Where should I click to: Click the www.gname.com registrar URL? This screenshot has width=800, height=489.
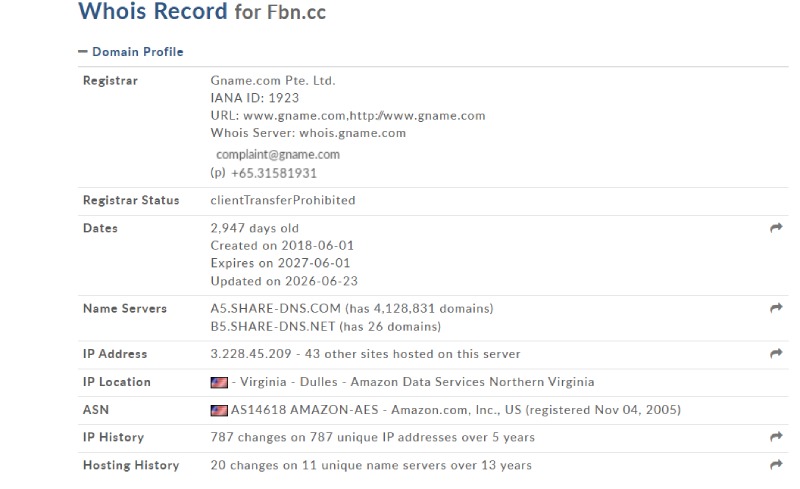pos(295,116)
